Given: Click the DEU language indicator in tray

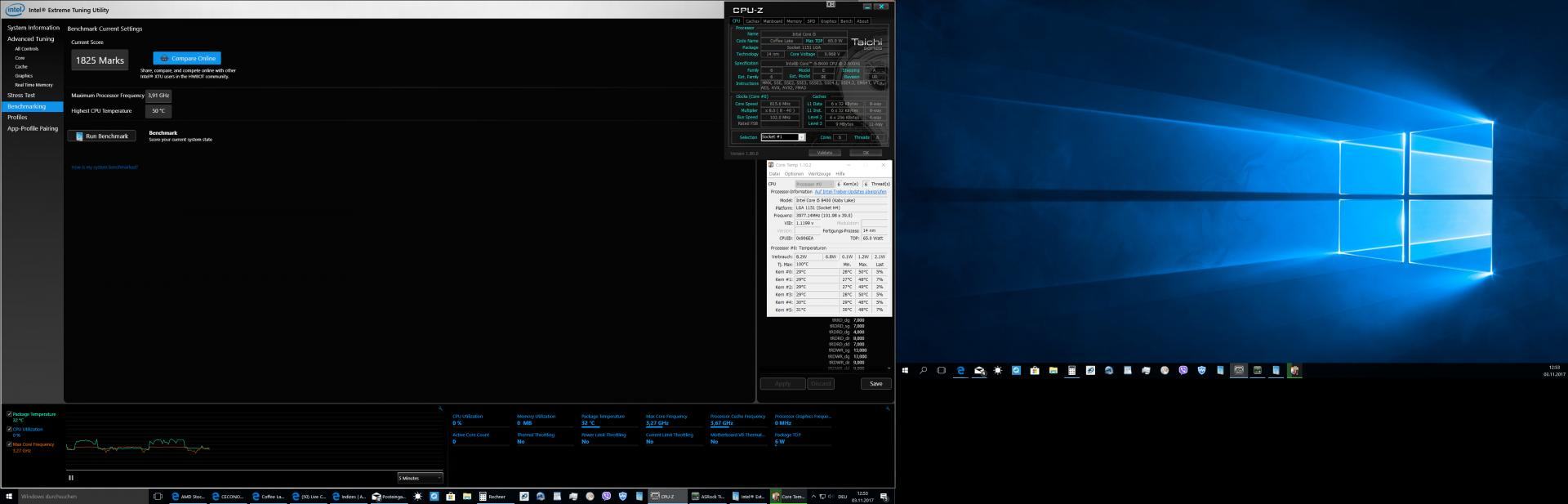Looking at the screenshot, I should point(842,496).
